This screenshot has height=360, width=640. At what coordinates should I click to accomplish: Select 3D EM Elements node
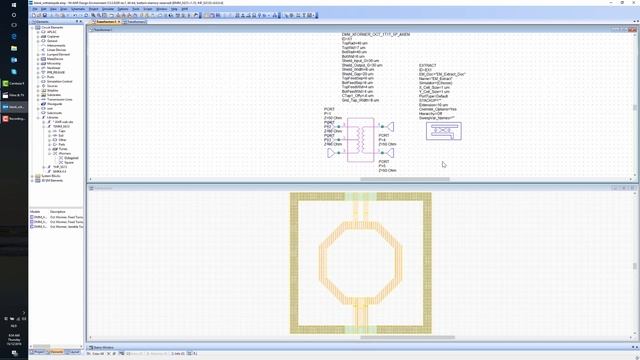tap(52, 180)
